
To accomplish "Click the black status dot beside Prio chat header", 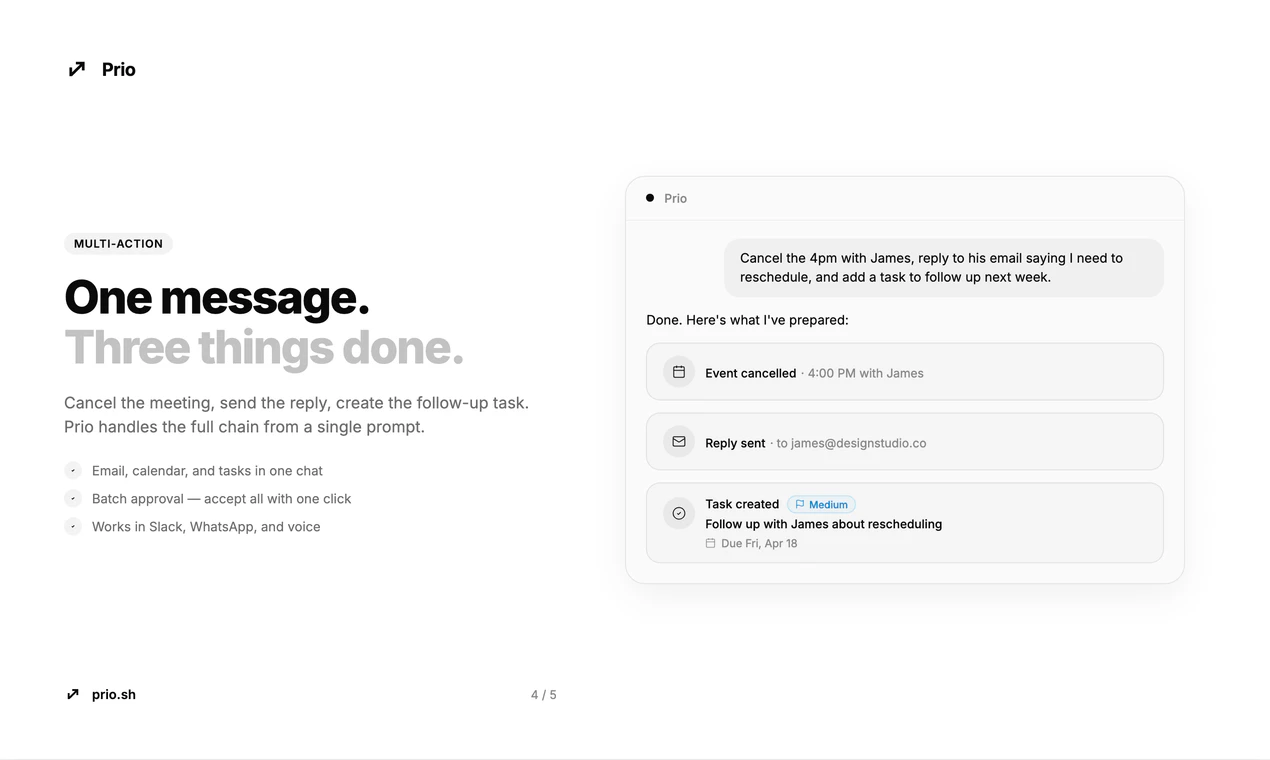I will point(651,198).
